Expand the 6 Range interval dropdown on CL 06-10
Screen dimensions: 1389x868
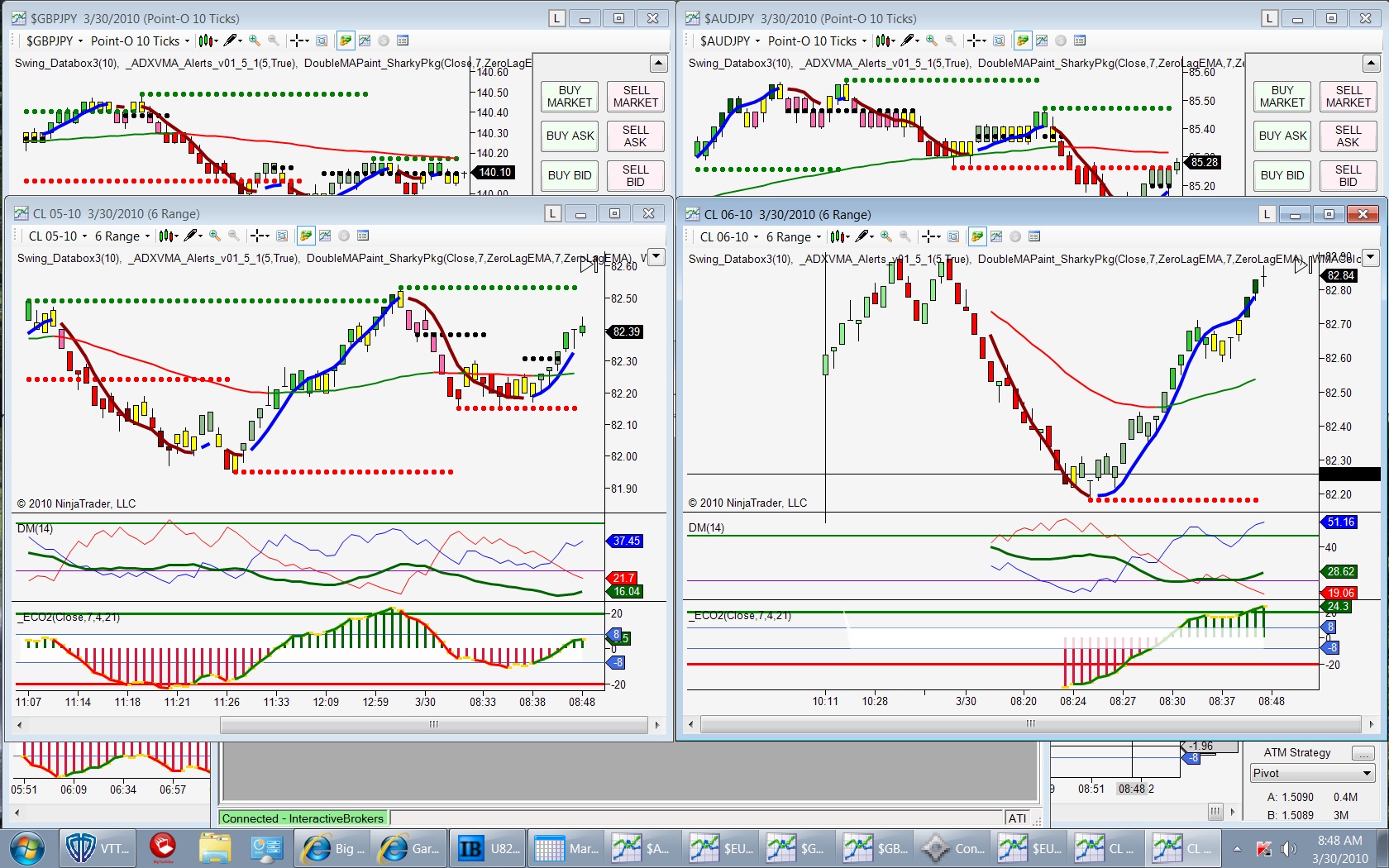(x=794, y=236)
